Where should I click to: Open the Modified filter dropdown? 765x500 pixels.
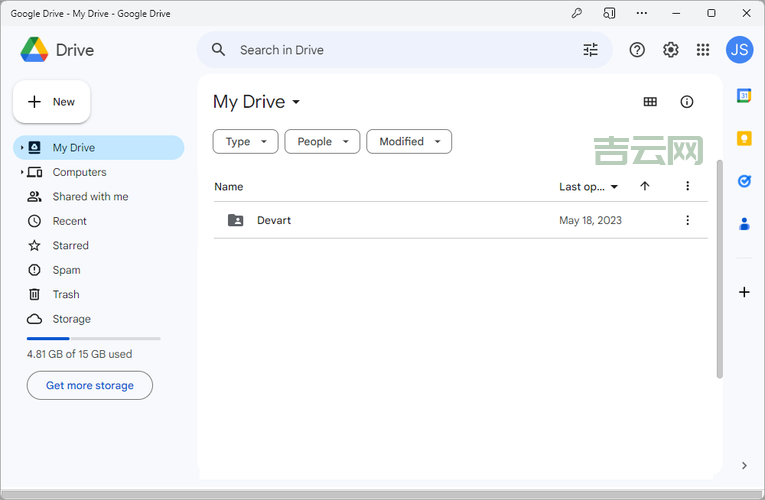408,142
